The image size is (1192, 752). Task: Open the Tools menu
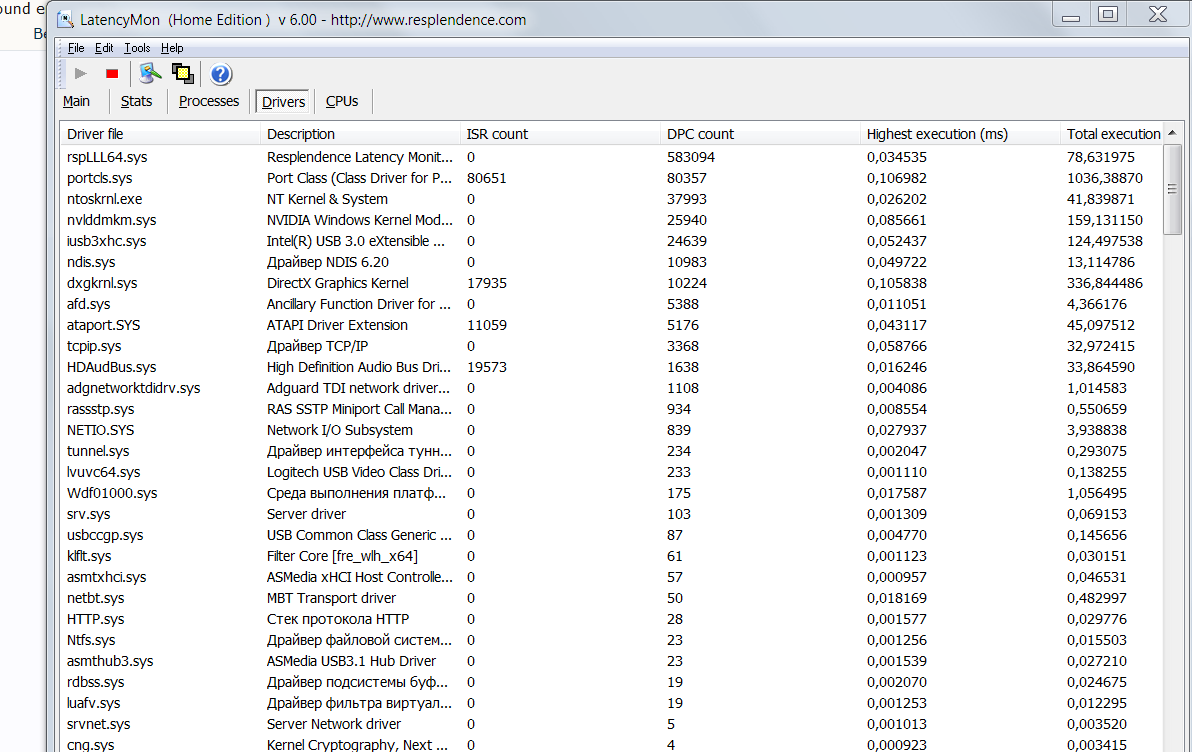pos(138,48)
